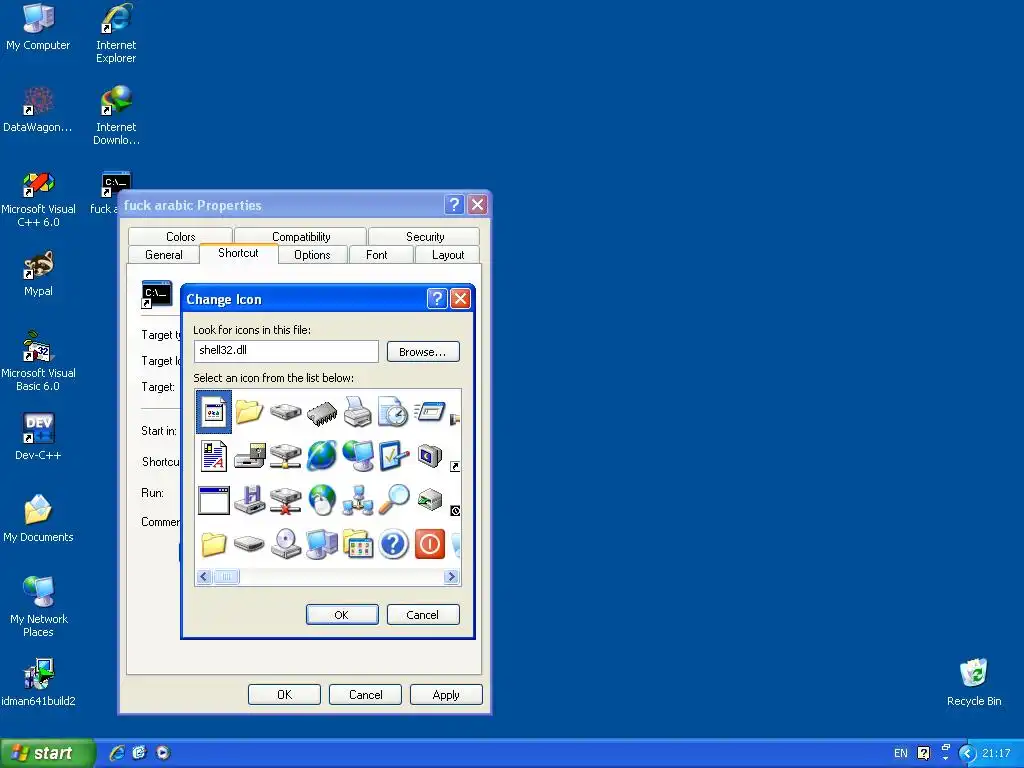This screenshot has width=1024, height=768.
Task: Choose the globe with mouse icon
Action: pos(322,500)
